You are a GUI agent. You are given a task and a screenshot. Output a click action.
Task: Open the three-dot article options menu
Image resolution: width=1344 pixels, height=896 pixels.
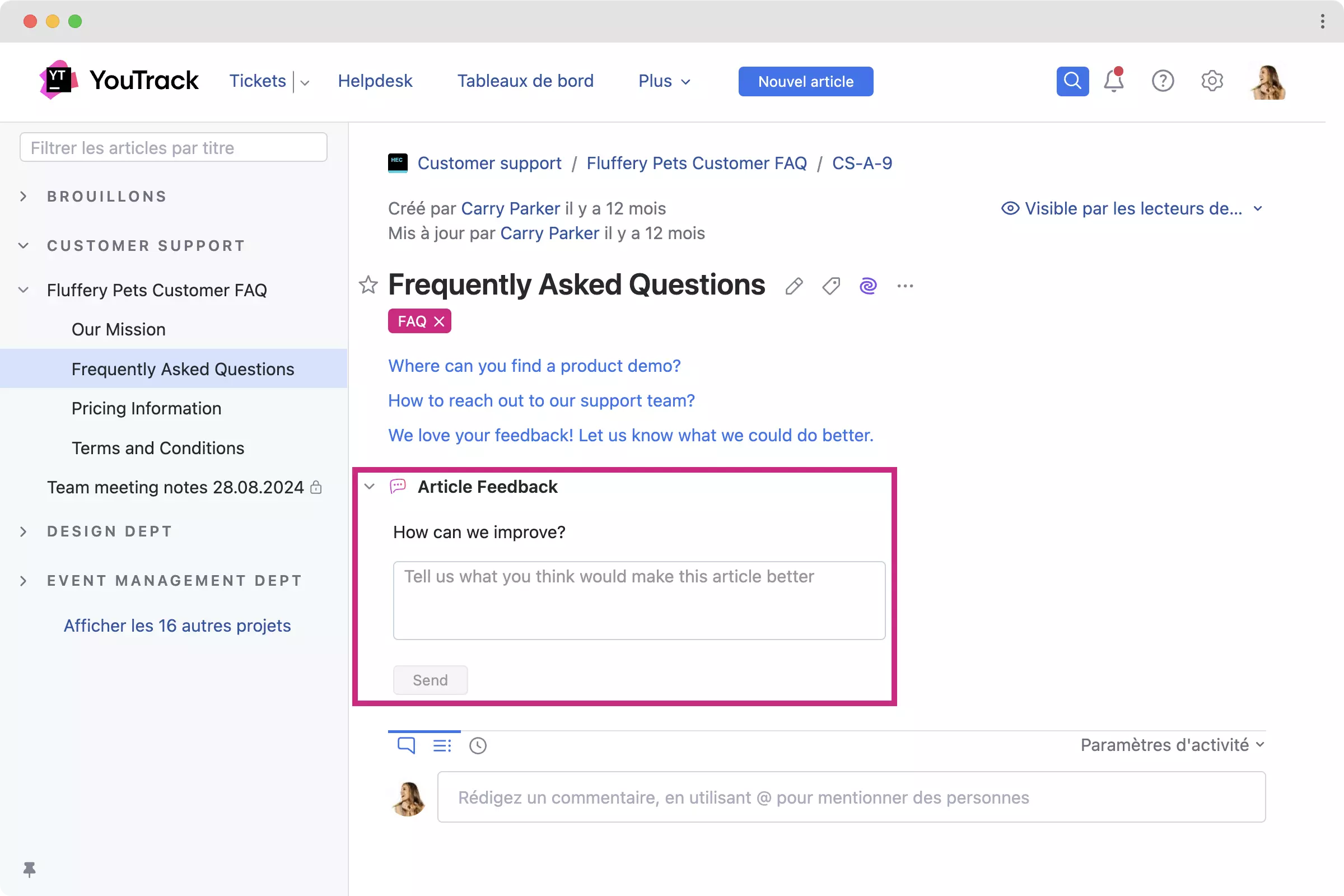coord(904,286)
